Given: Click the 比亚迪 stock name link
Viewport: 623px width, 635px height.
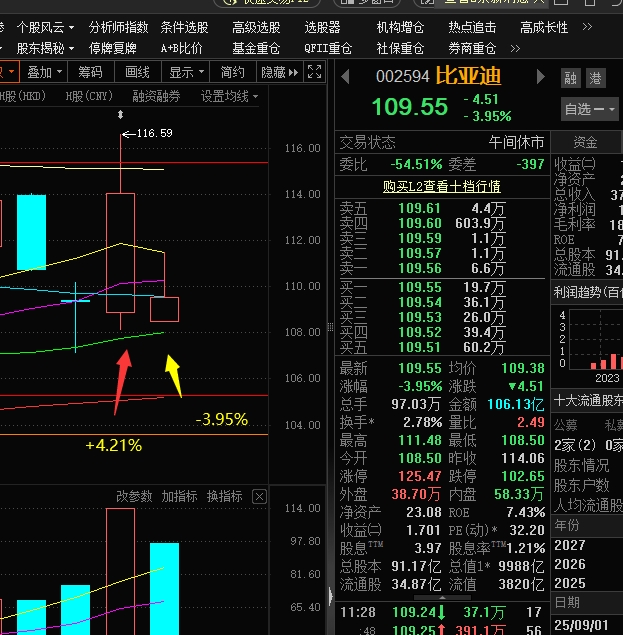Looking at the screenshot, I should [x=469, y=76].
